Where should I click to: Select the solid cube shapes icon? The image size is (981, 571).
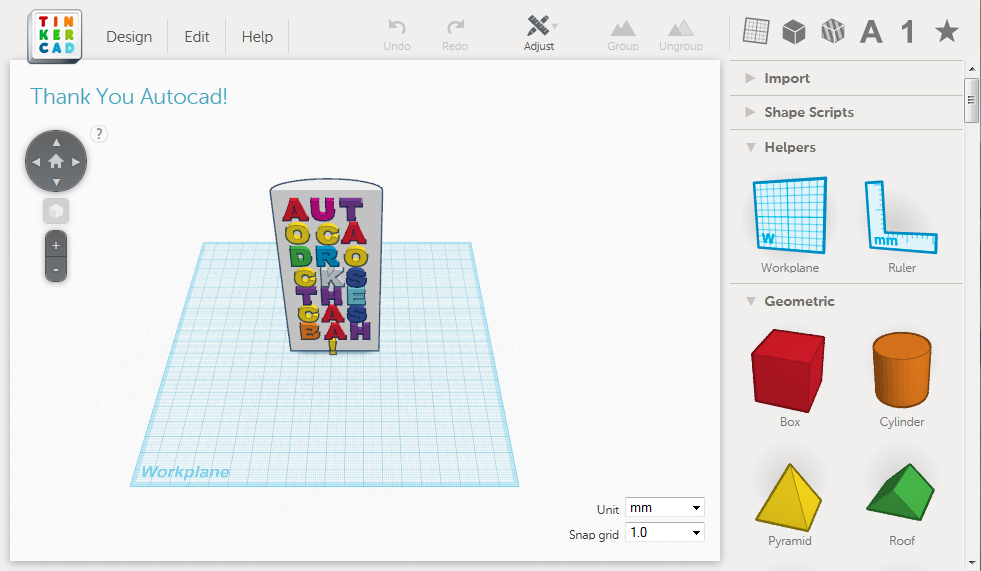794,31
